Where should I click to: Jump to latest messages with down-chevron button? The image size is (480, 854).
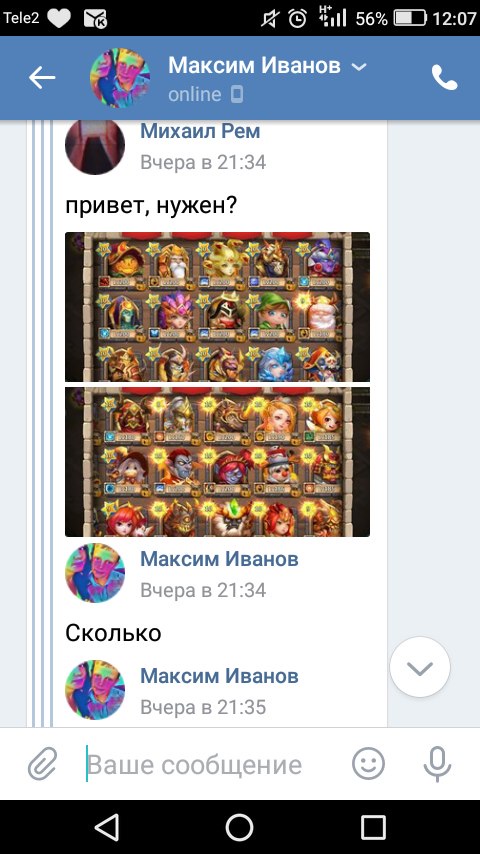[420, 667]
